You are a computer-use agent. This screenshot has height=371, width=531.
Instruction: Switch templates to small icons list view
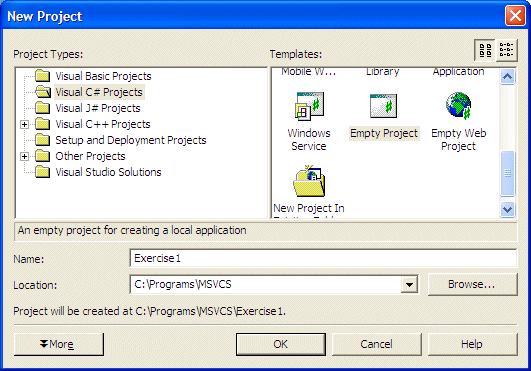point(507,50)
